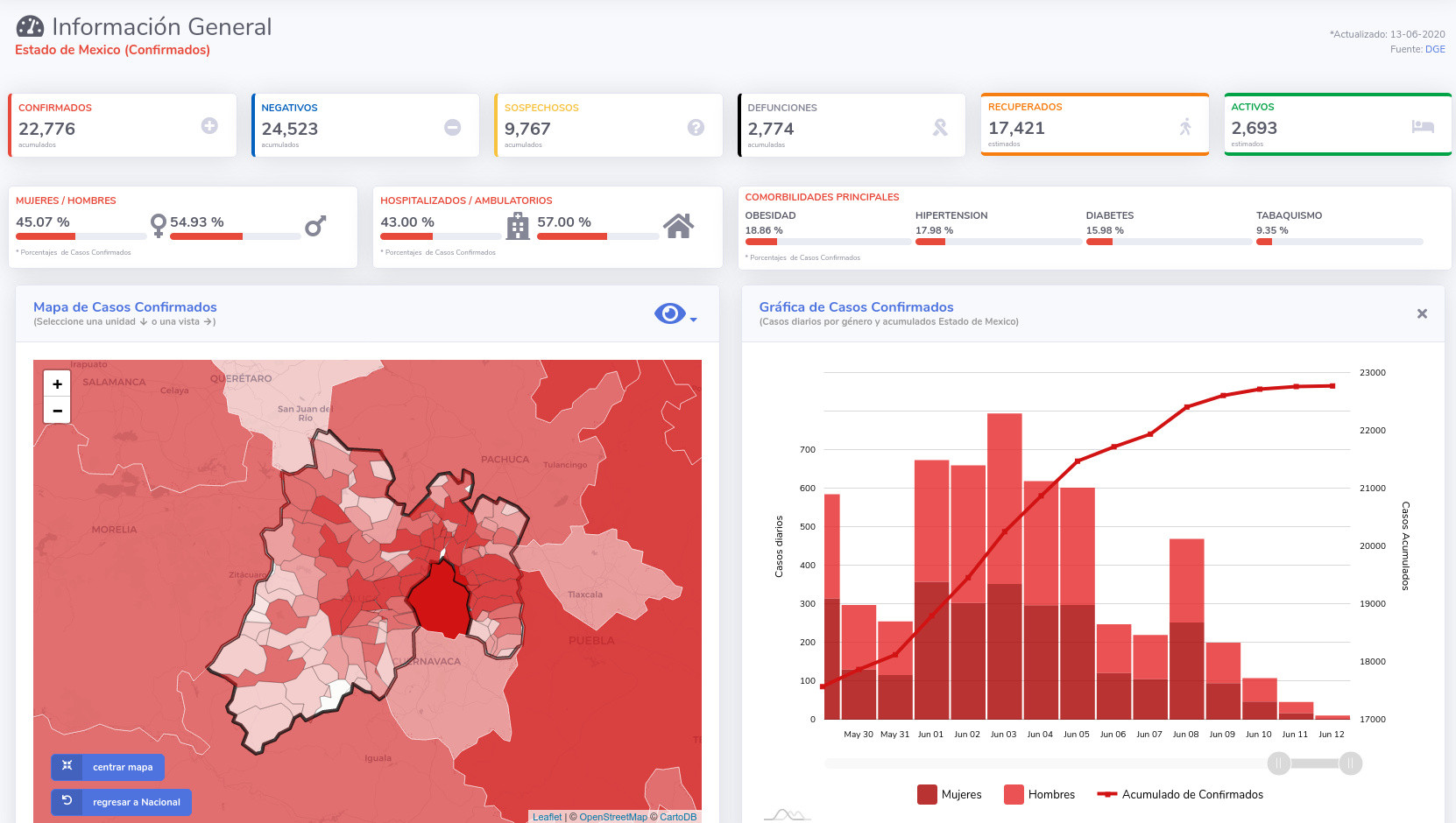Click the minus icon in the Negativos card
The width and height of the screenshot is (1456, 823).
[x=453, y=127]
